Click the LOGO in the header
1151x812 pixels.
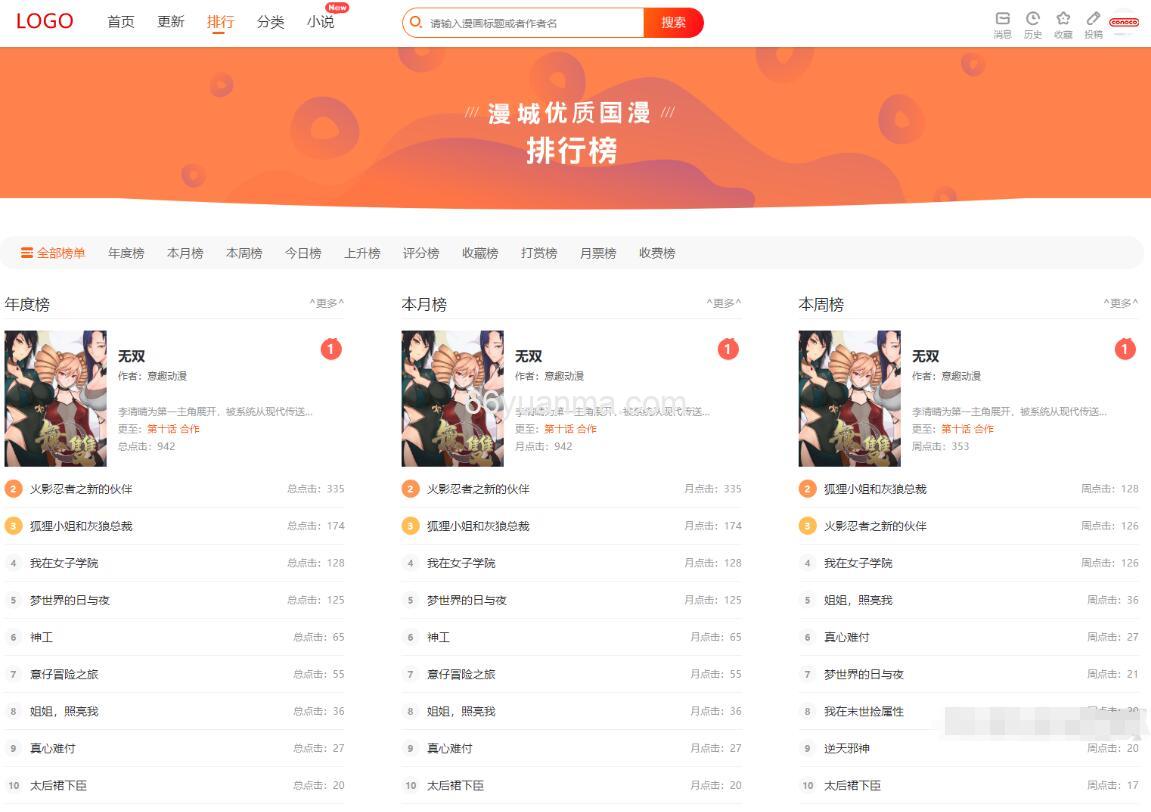(45, 21)
